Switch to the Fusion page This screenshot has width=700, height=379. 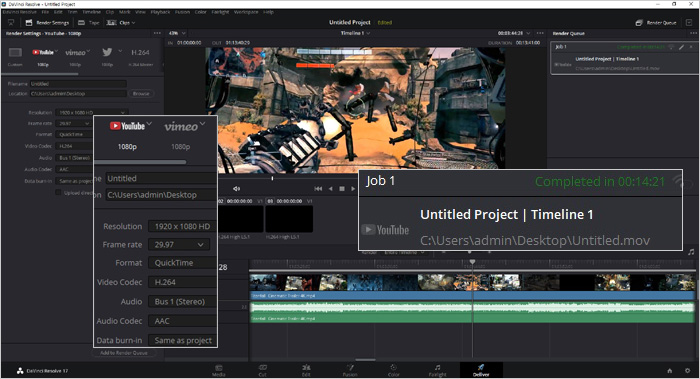(350, 371)
